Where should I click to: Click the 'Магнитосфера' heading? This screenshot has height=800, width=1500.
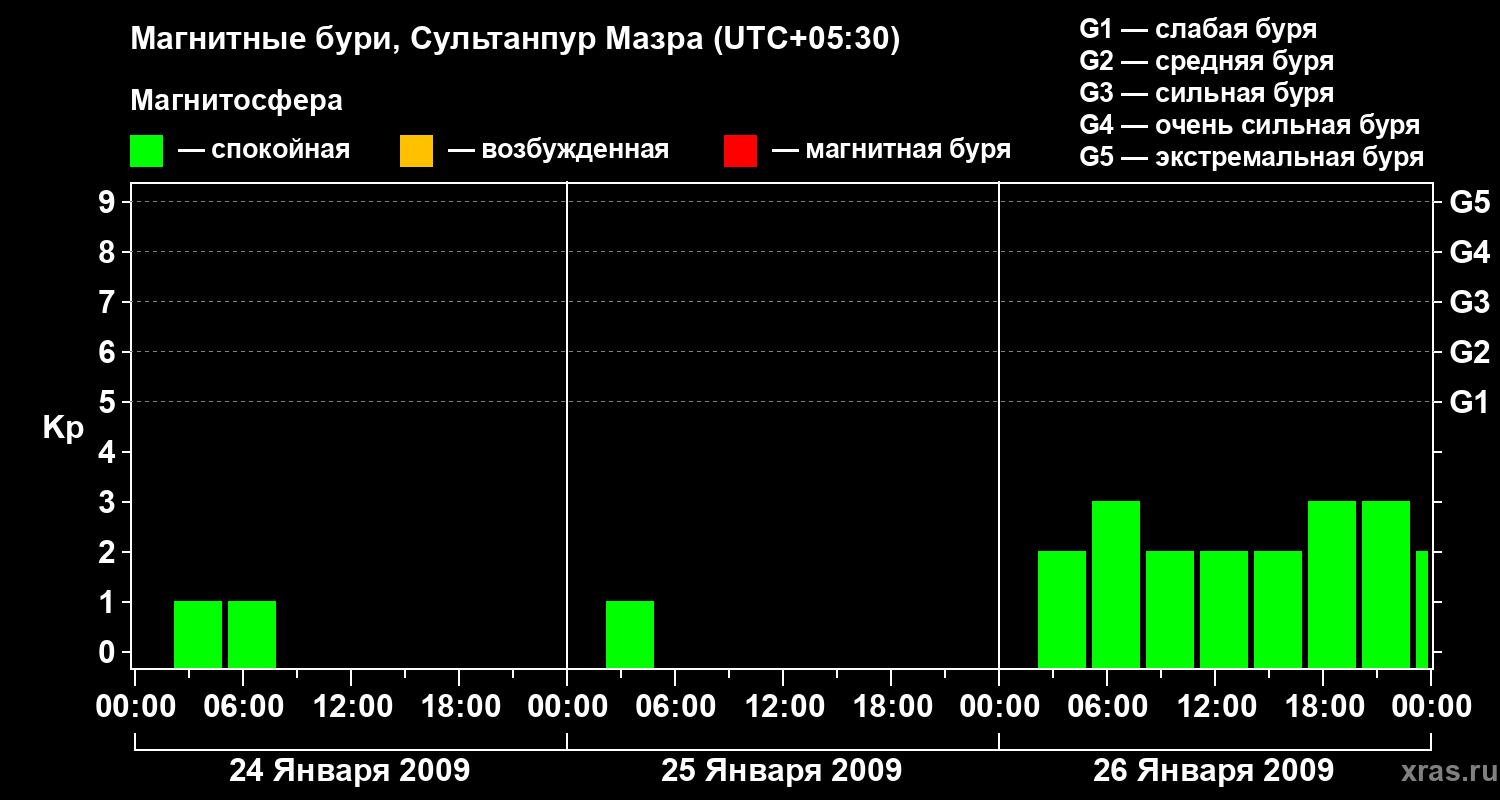(237, 101)
